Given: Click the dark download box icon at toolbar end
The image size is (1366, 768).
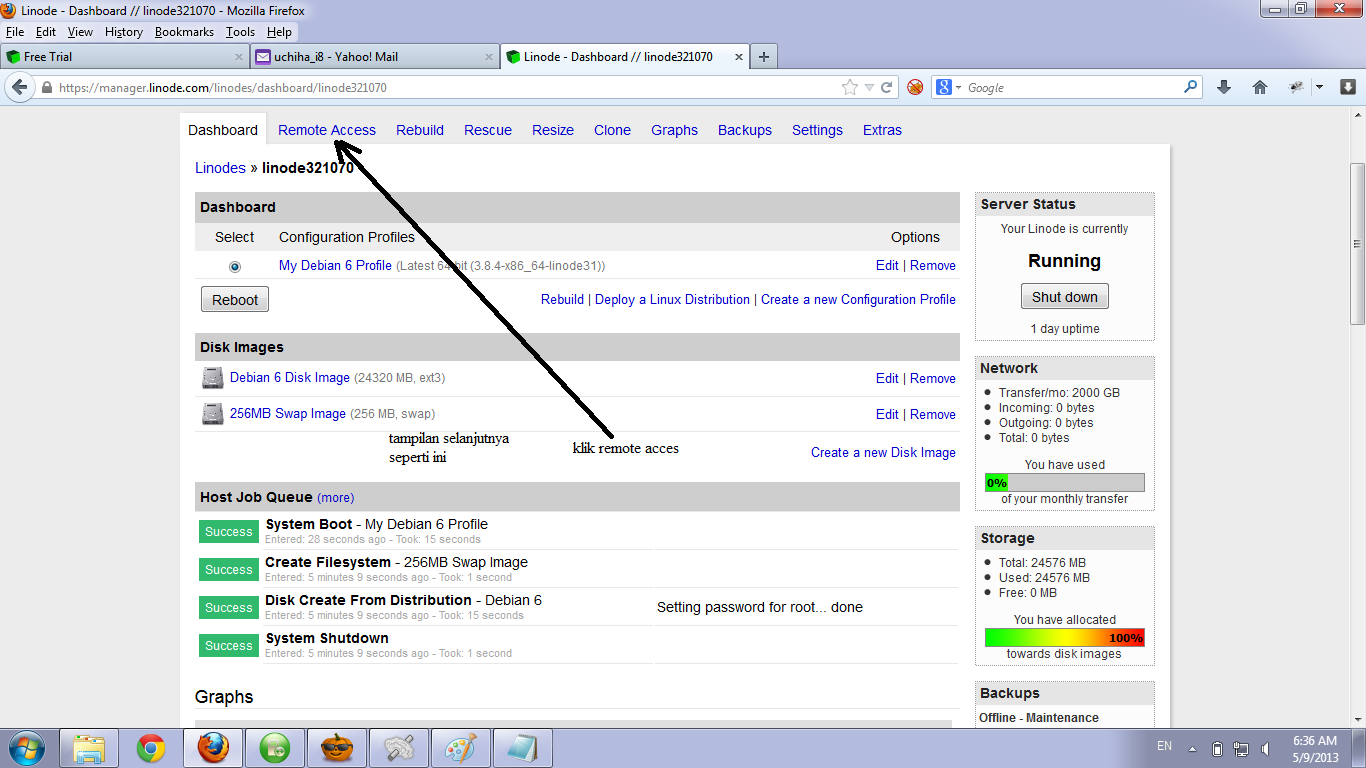Looking at the screenshot, I should coord(1347,87).
